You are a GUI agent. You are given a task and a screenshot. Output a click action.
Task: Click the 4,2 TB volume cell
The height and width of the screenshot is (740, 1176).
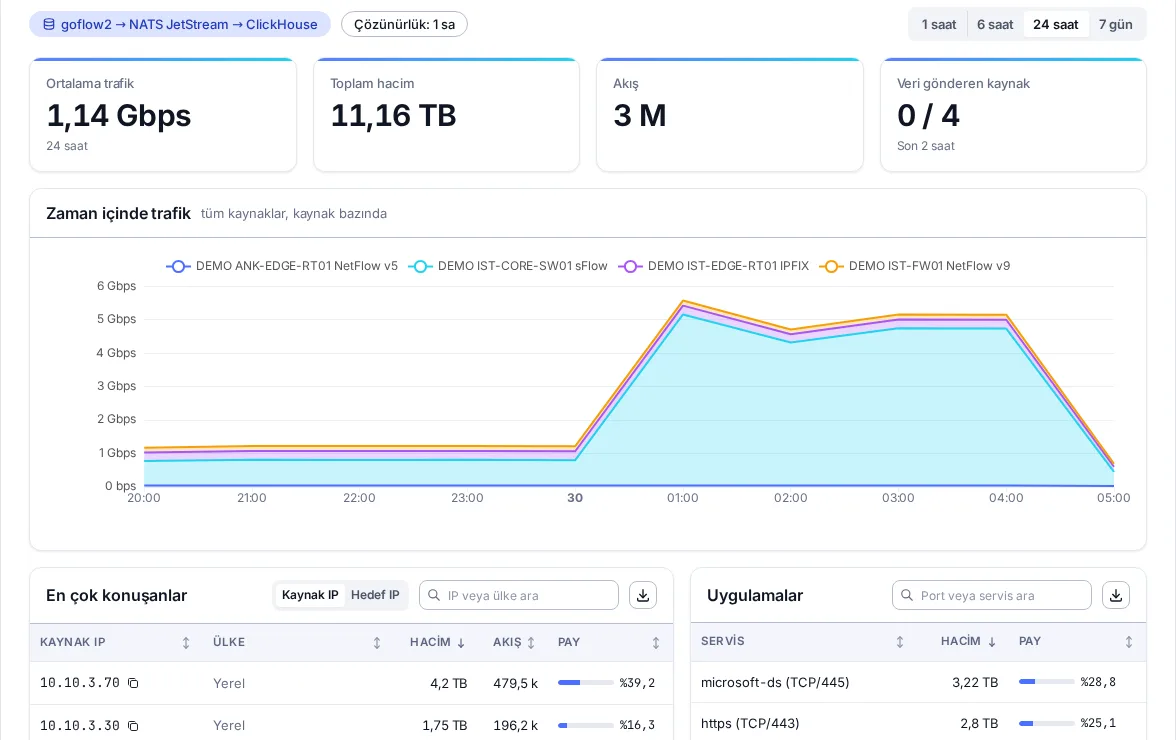448,684
